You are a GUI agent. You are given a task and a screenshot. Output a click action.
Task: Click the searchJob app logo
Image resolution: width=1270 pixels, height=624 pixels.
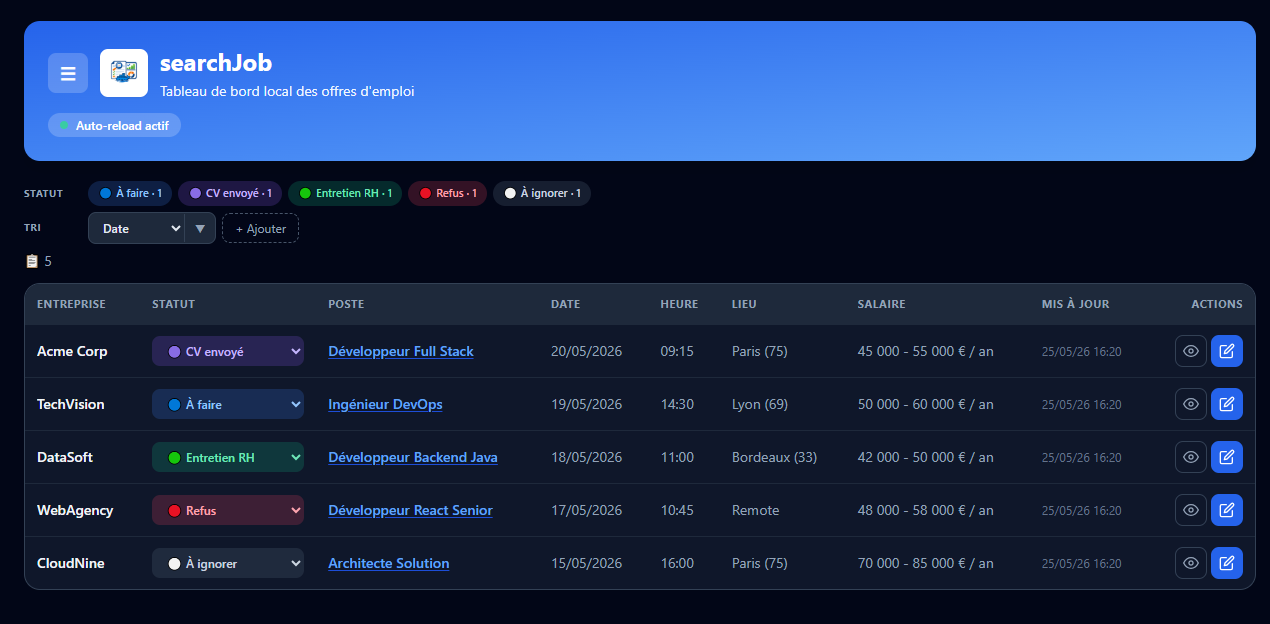point(124,73)
